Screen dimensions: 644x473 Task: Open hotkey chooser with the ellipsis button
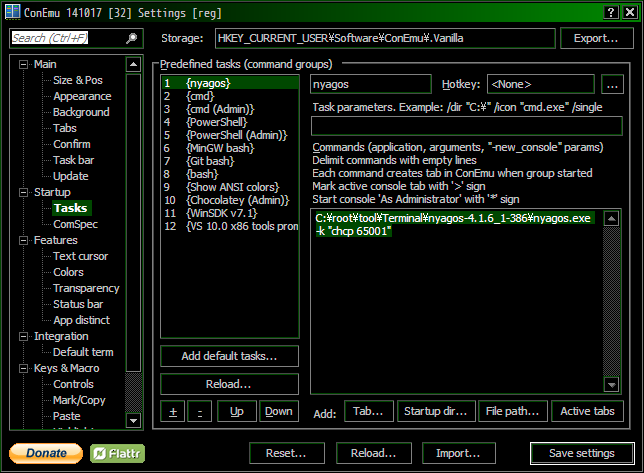(x=612, y=85)
